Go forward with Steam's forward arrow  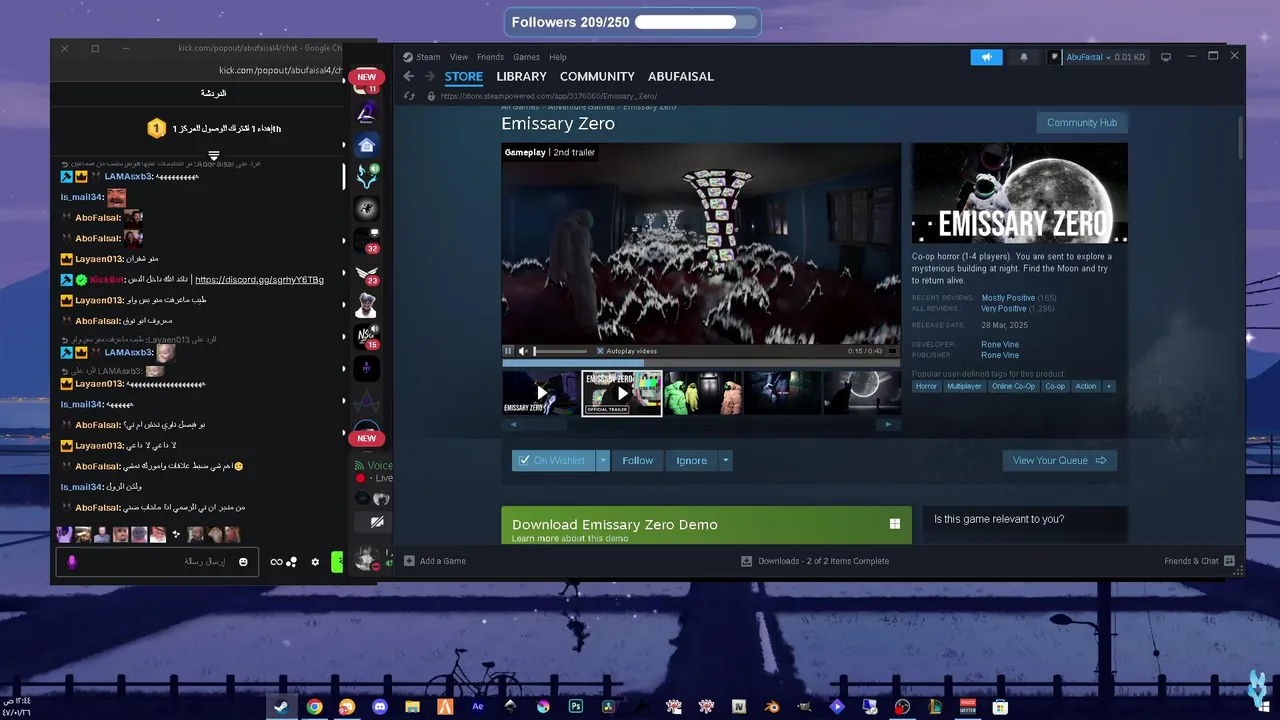pos(430,76)
